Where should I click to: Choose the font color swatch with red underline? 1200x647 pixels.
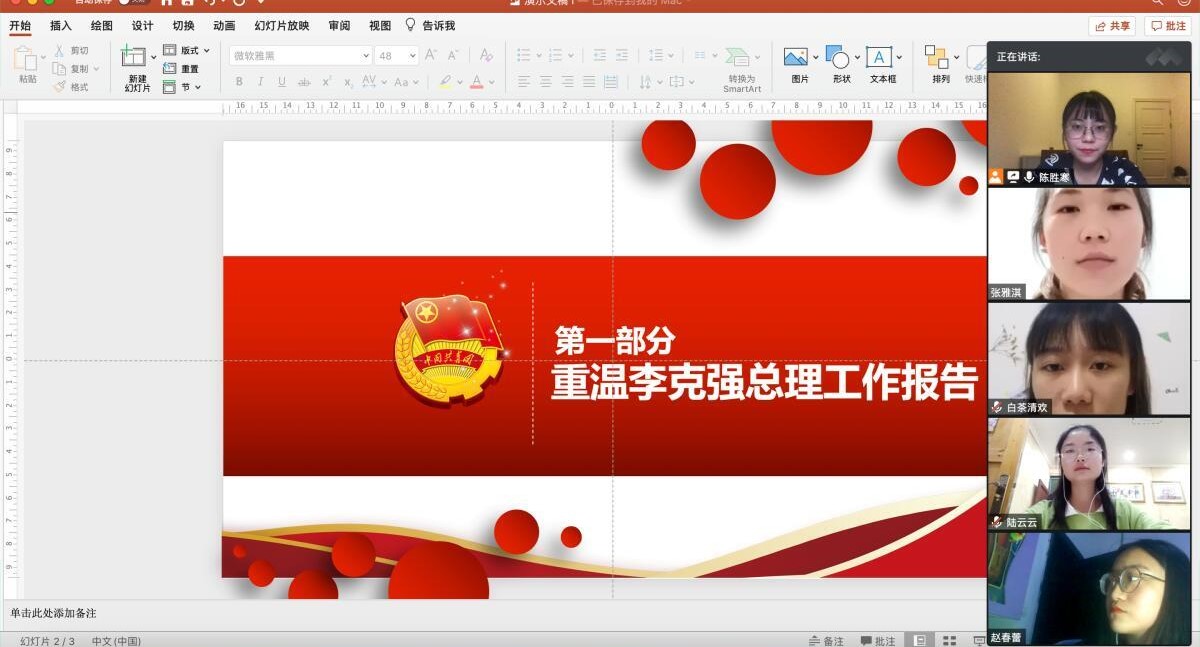point(477,82)
